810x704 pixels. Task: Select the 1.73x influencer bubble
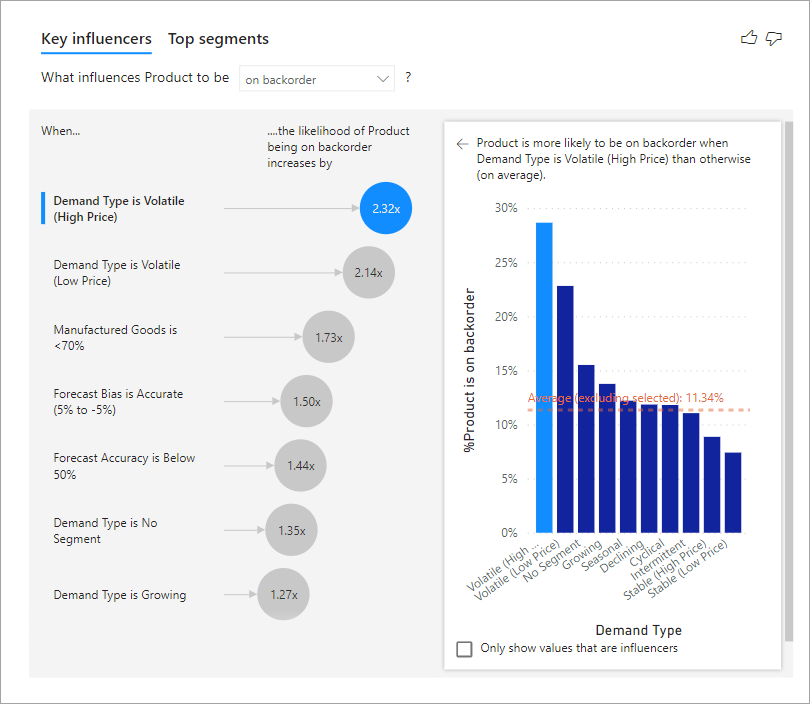pos(328,338)
